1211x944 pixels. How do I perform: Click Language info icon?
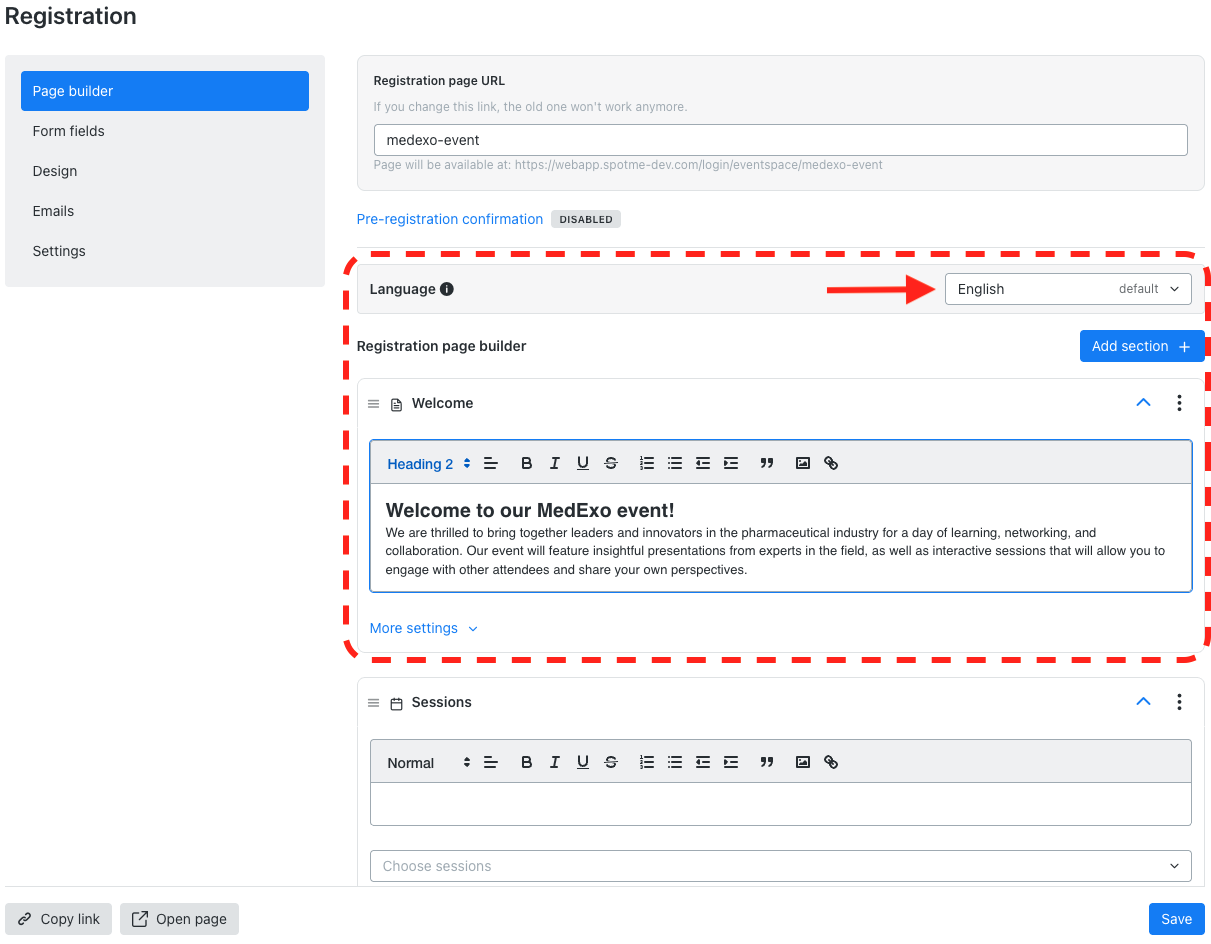(x=447, y=289)
